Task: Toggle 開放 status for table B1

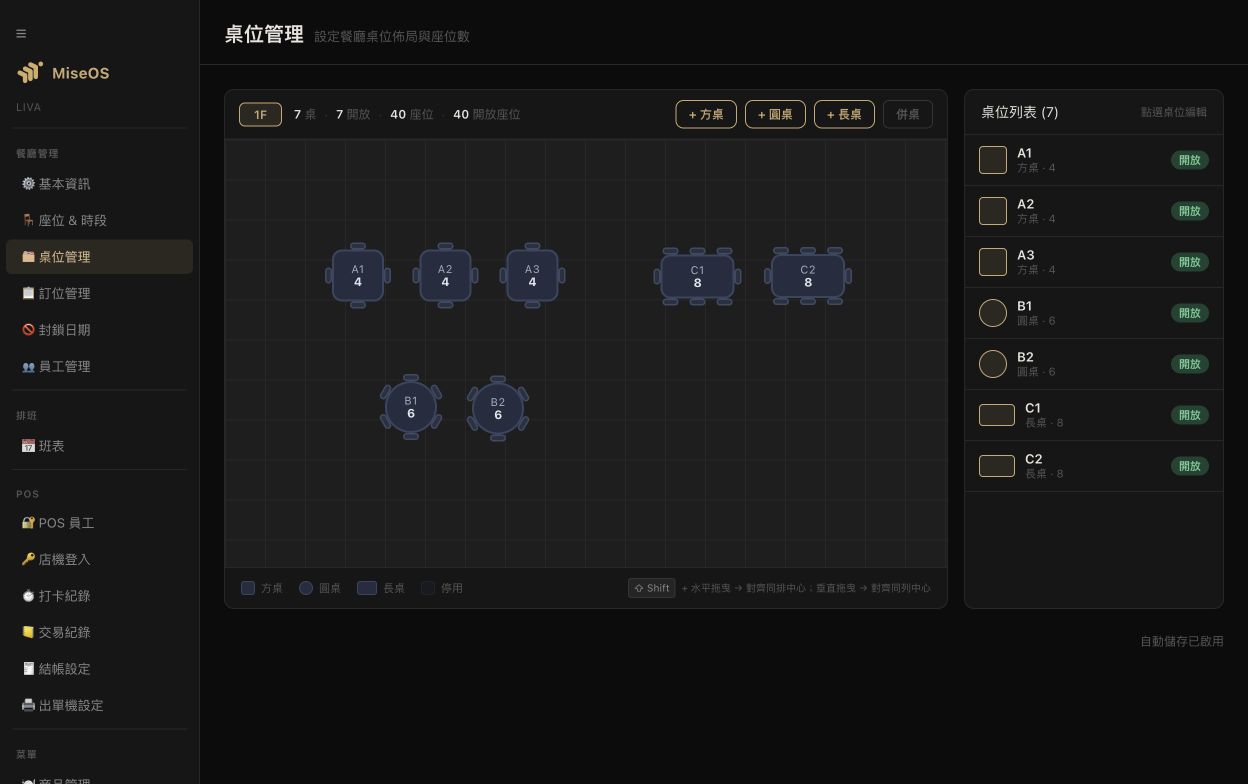Action: (1190, 313)
